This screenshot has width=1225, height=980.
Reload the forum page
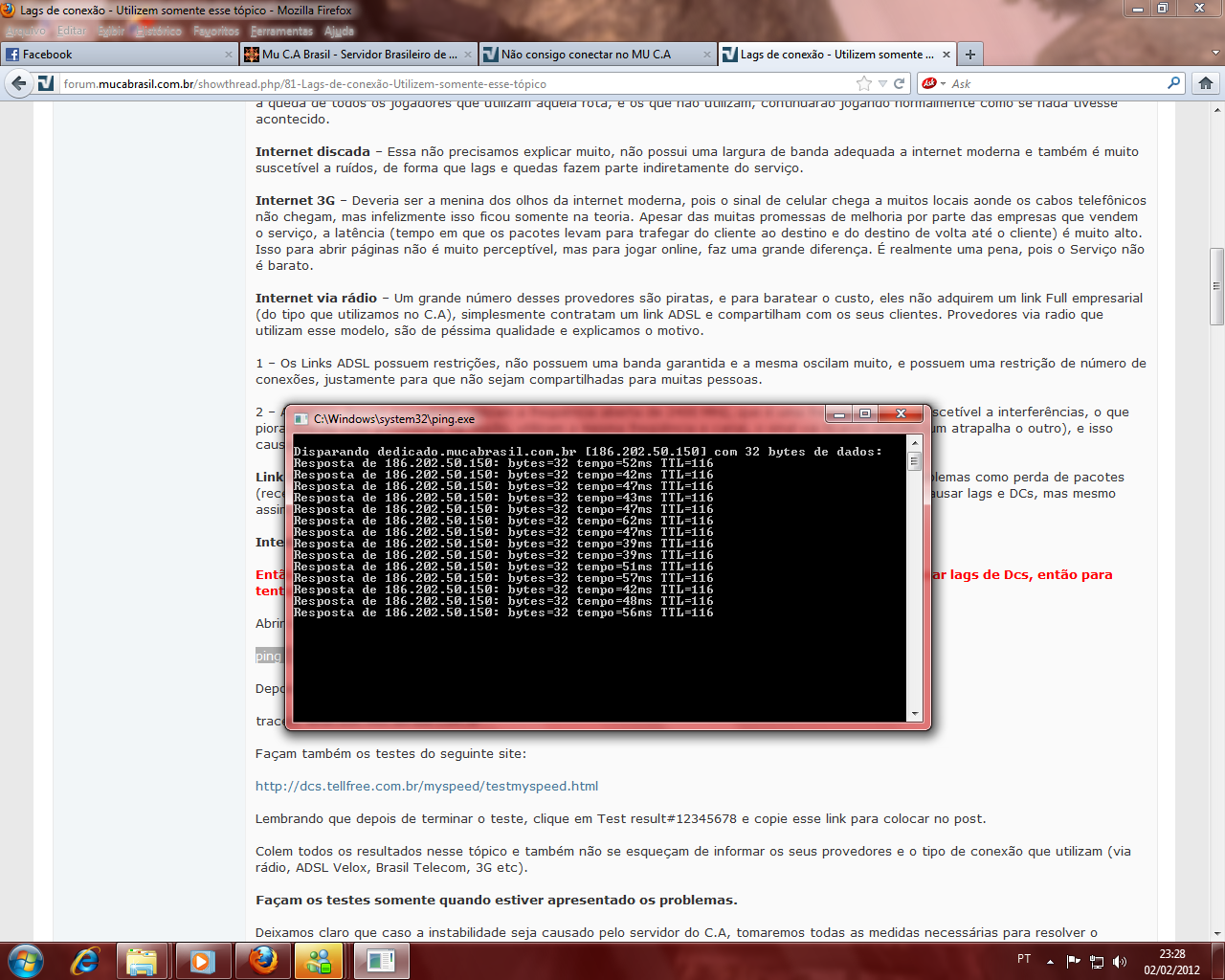click(900, 83)
